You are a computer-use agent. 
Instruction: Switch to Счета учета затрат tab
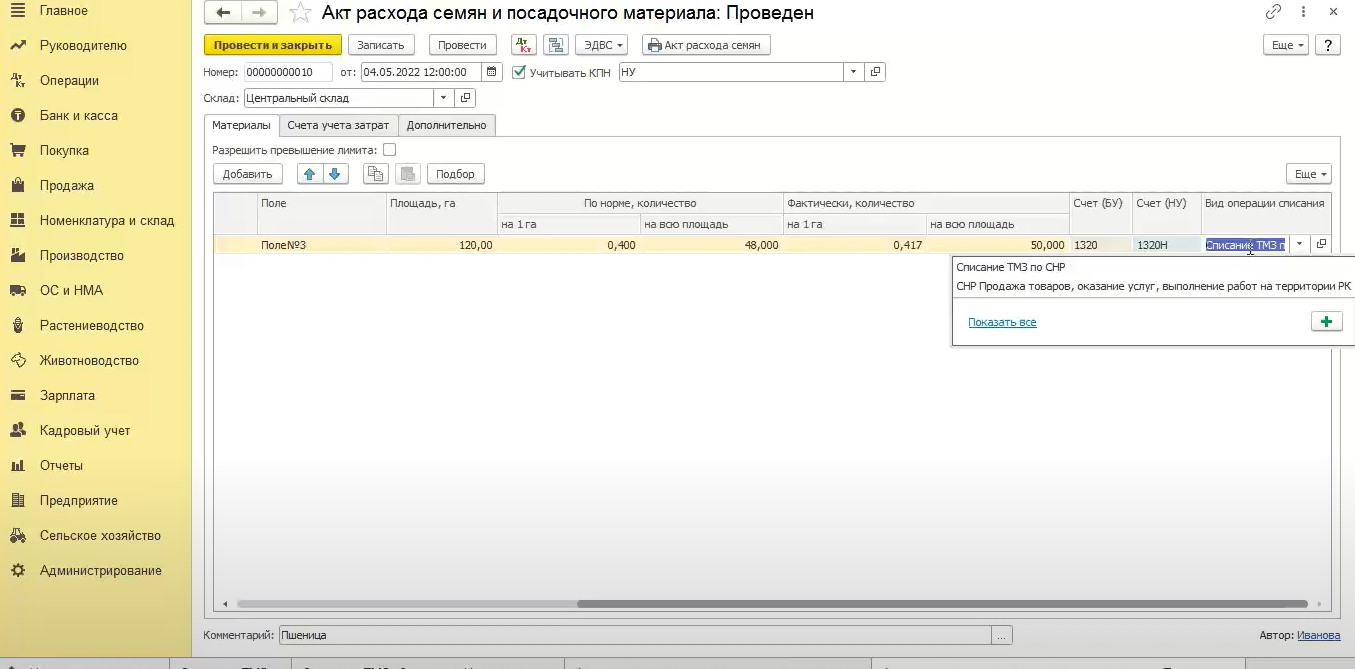pyautogui.click(x=338, y=125)
